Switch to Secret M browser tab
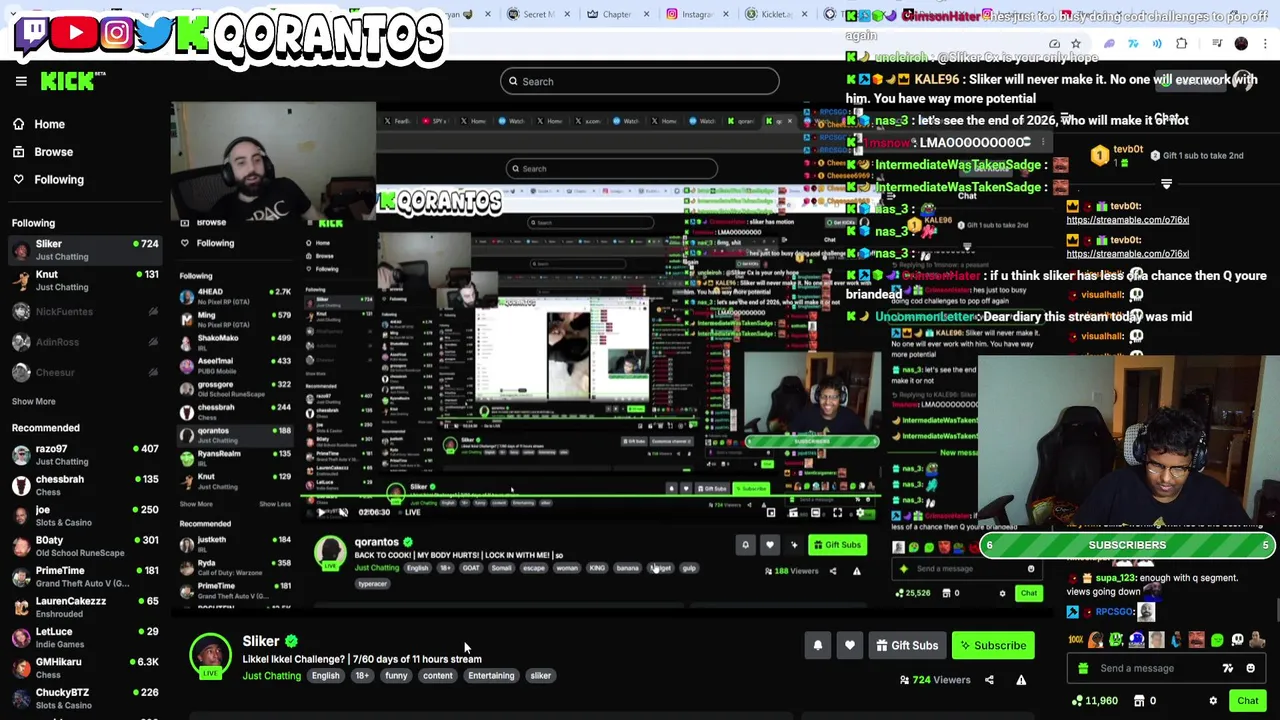The image size is (1280, 720). pyautogui.click(x=536, y=14)
